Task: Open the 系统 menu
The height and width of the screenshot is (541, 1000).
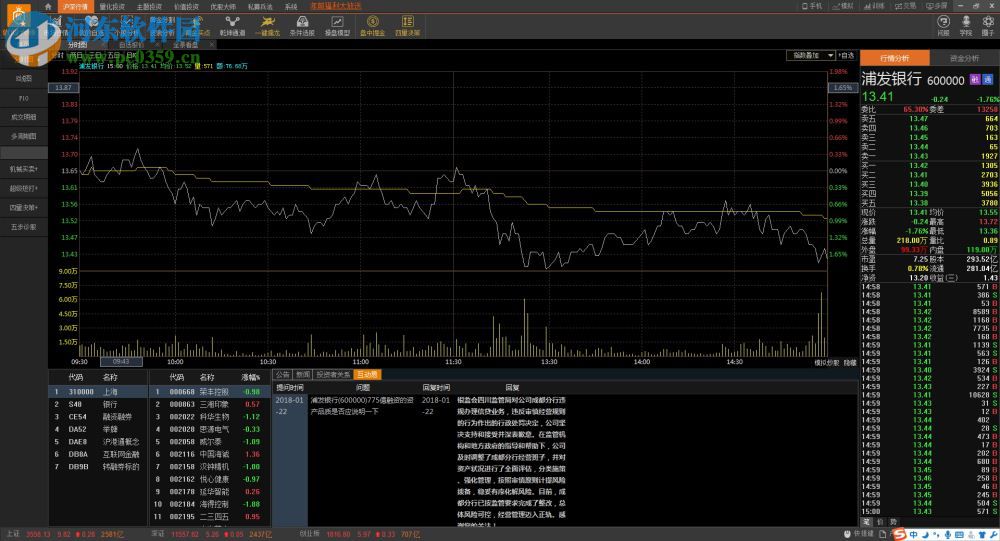Action: pyautogui.click(x=291, y=6)
